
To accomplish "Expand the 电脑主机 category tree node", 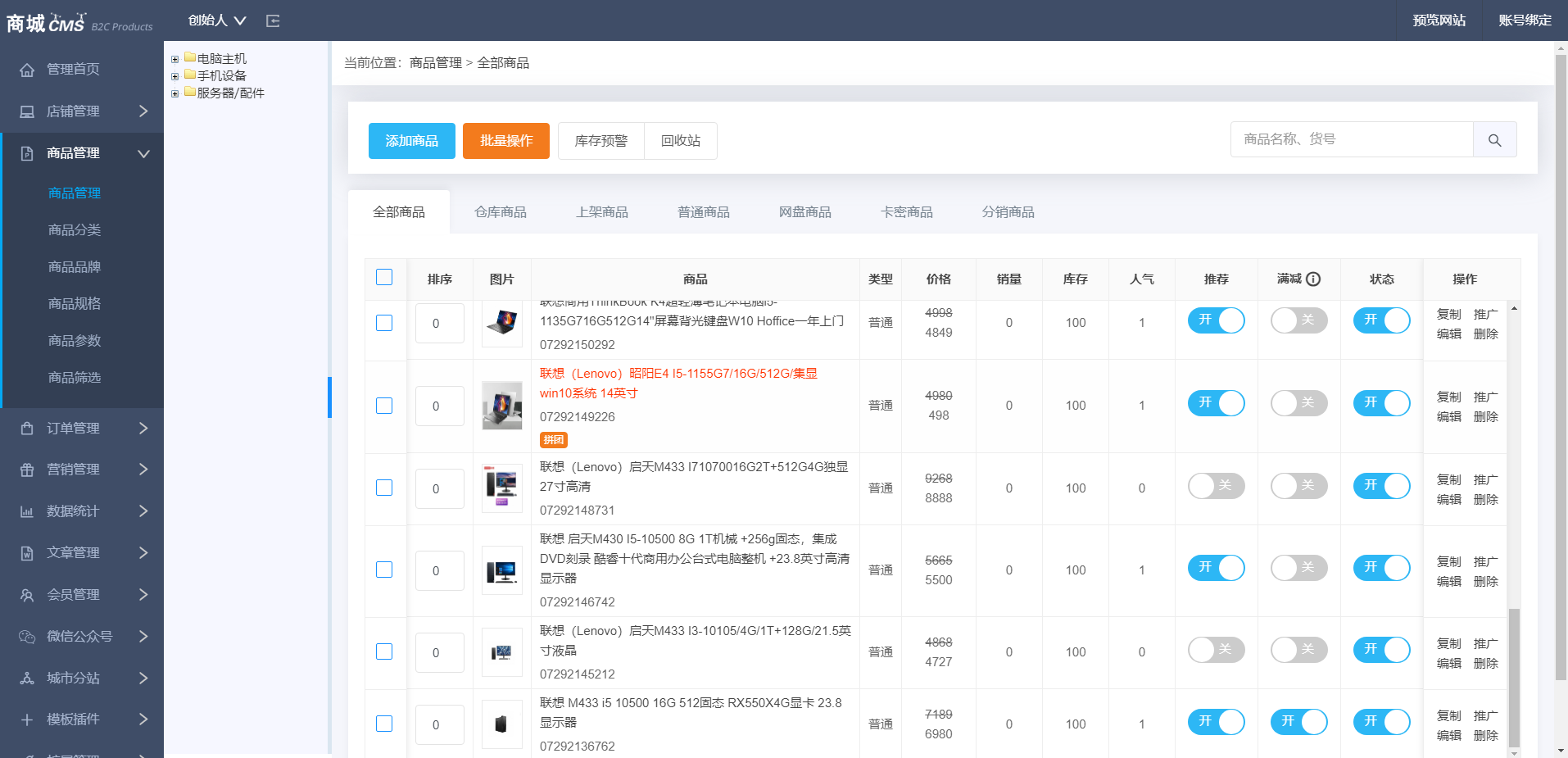I will (x=174, y=57).
